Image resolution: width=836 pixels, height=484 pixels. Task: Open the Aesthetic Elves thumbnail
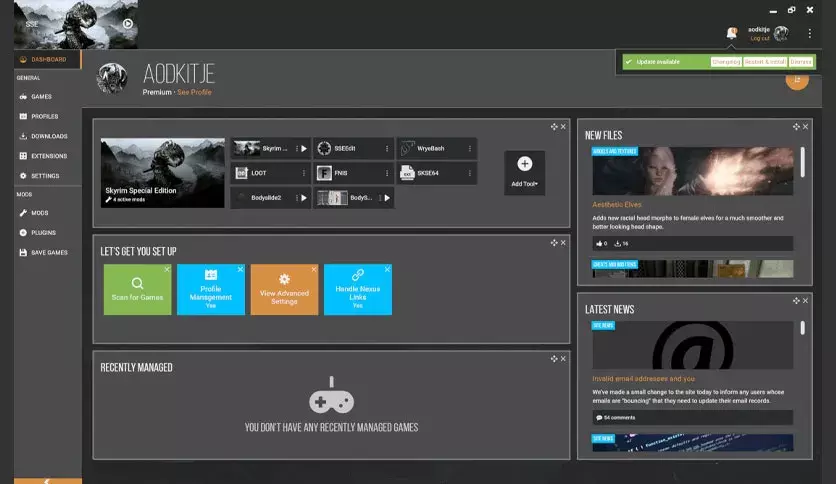pyautogui.click(x=693, y=171)
